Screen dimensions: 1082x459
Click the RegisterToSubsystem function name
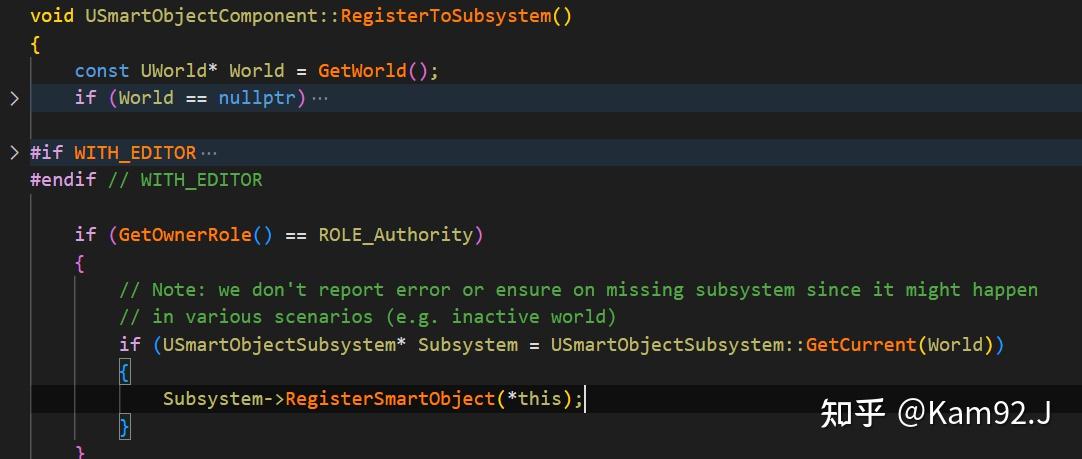pyautogui.click(x=446, y=16)
